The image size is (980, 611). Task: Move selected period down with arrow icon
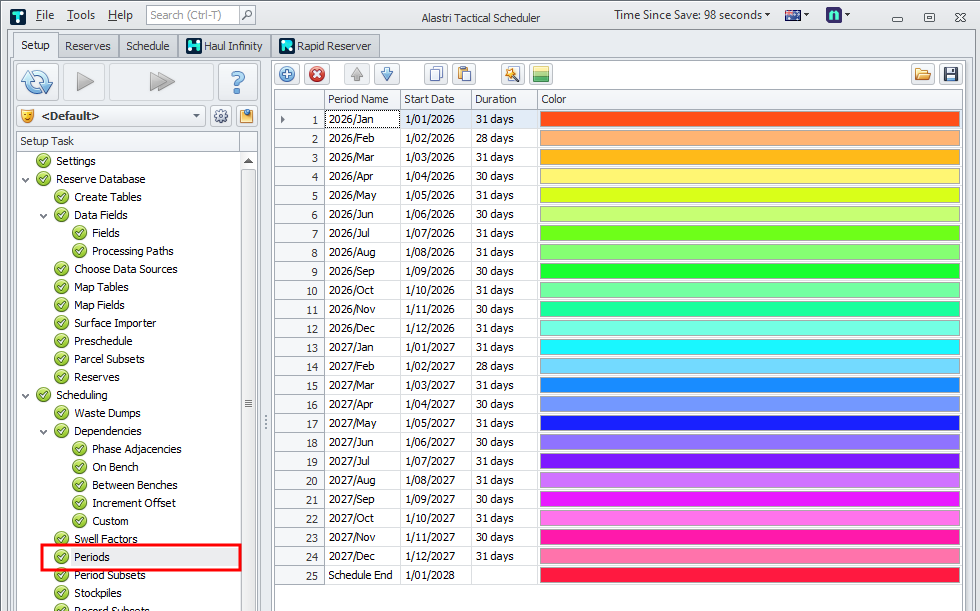coord(386,74)
